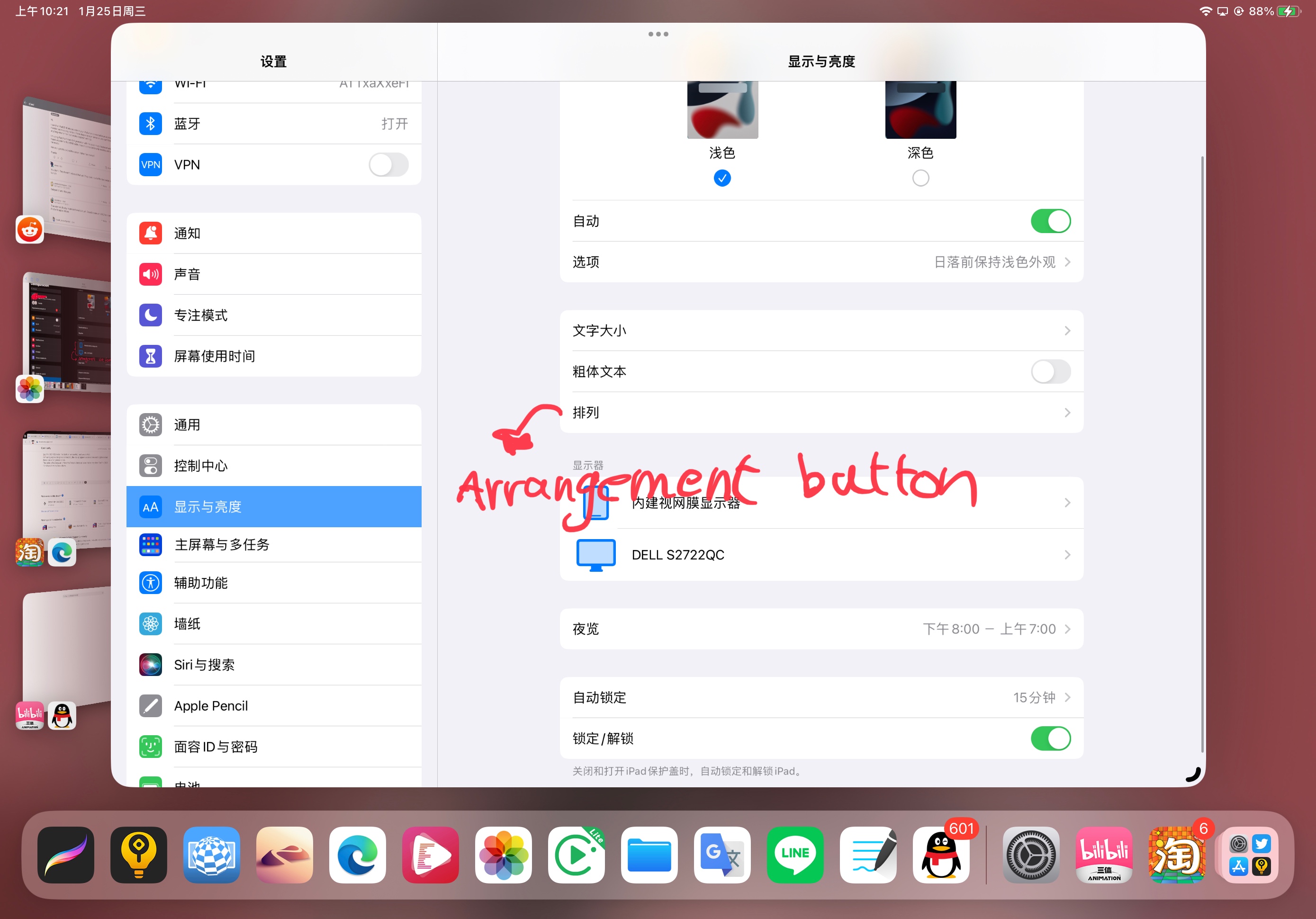Viewport: 1316px width, 919px height.
Task: Open 选项 appearance schedule options
Action: point(821,262)
